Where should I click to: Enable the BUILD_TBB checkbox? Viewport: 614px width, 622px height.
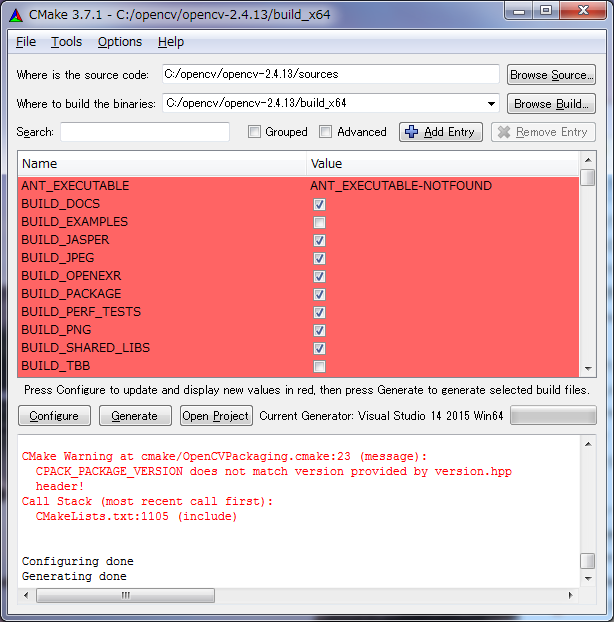[x=319, y=366]
